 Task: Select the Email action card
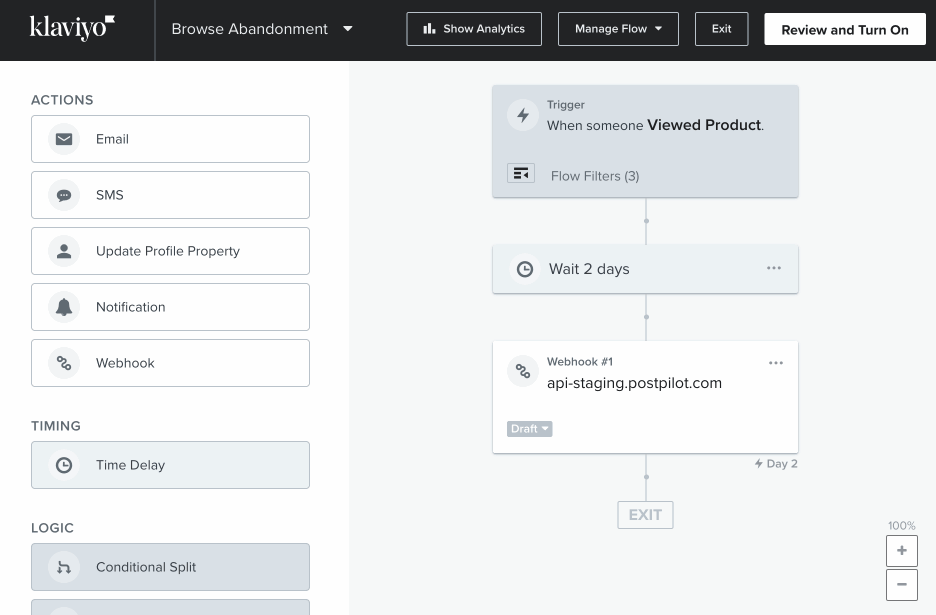click(170, 139)
